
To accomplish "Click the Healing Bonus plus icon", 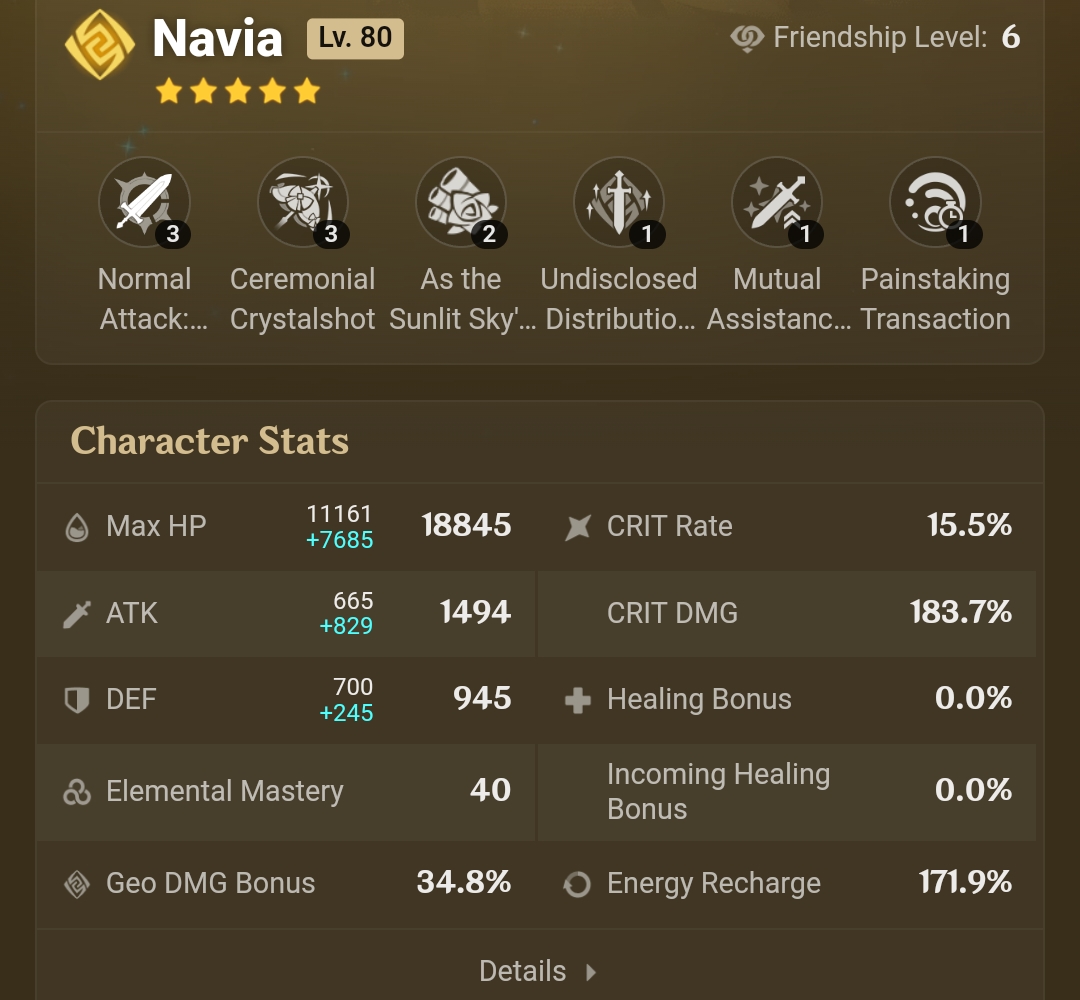I will pos(577,700).
